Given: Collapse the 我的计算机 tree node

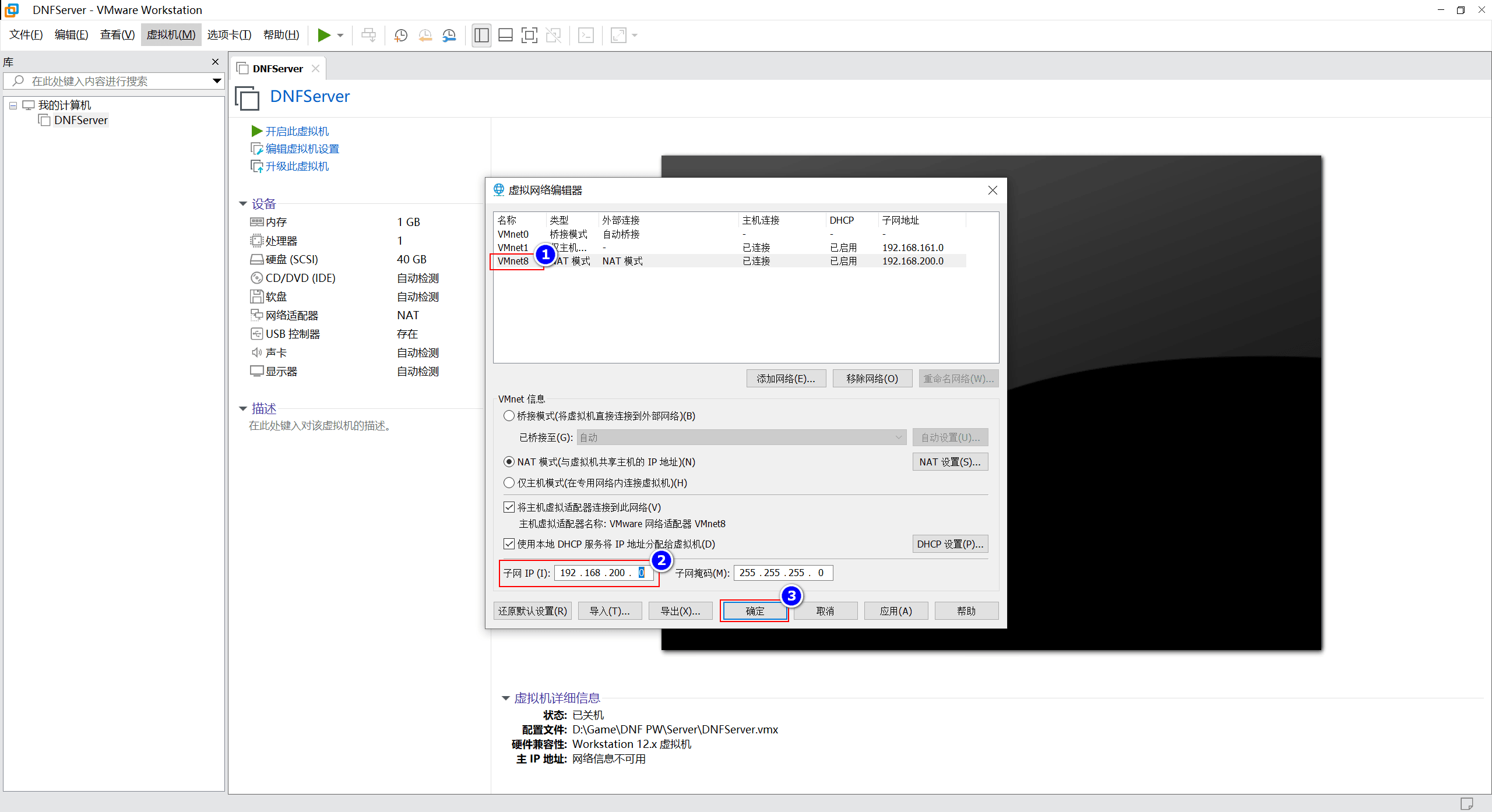Looking at the screenshot, I should pos(13,105).
